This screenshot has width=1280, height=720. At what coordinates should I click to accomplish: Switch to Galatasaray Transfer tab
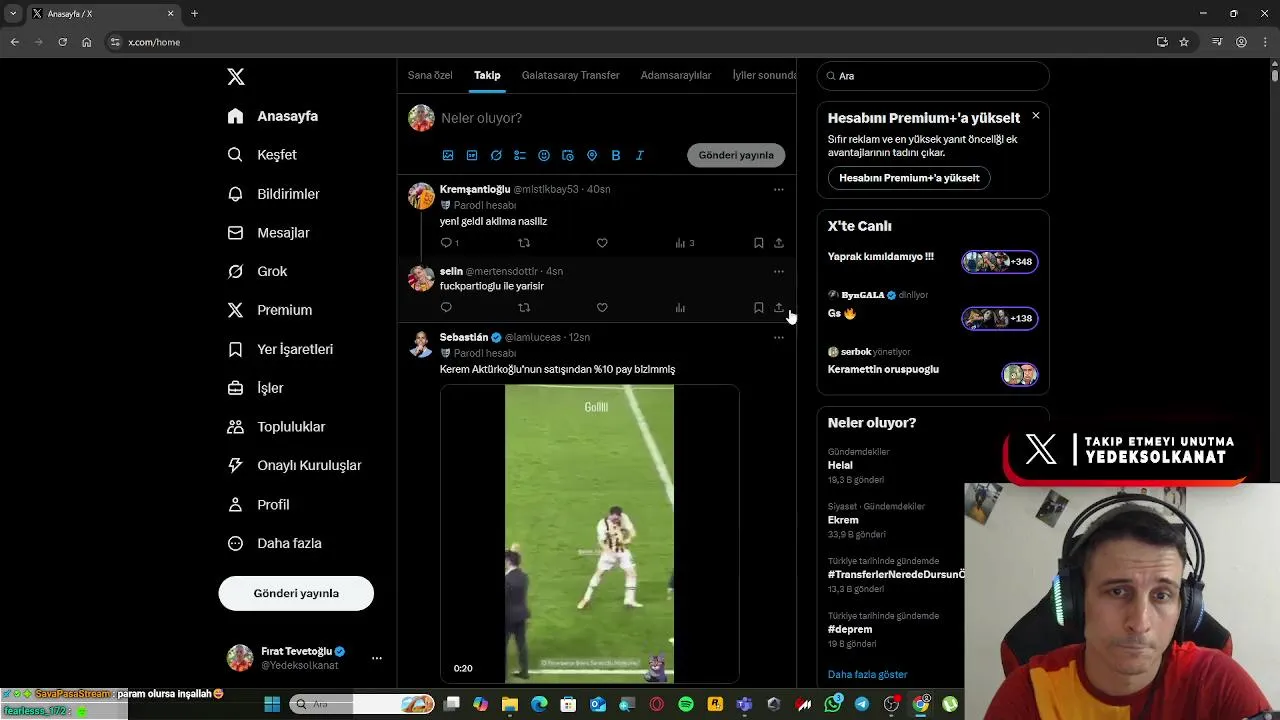(570, 75)
